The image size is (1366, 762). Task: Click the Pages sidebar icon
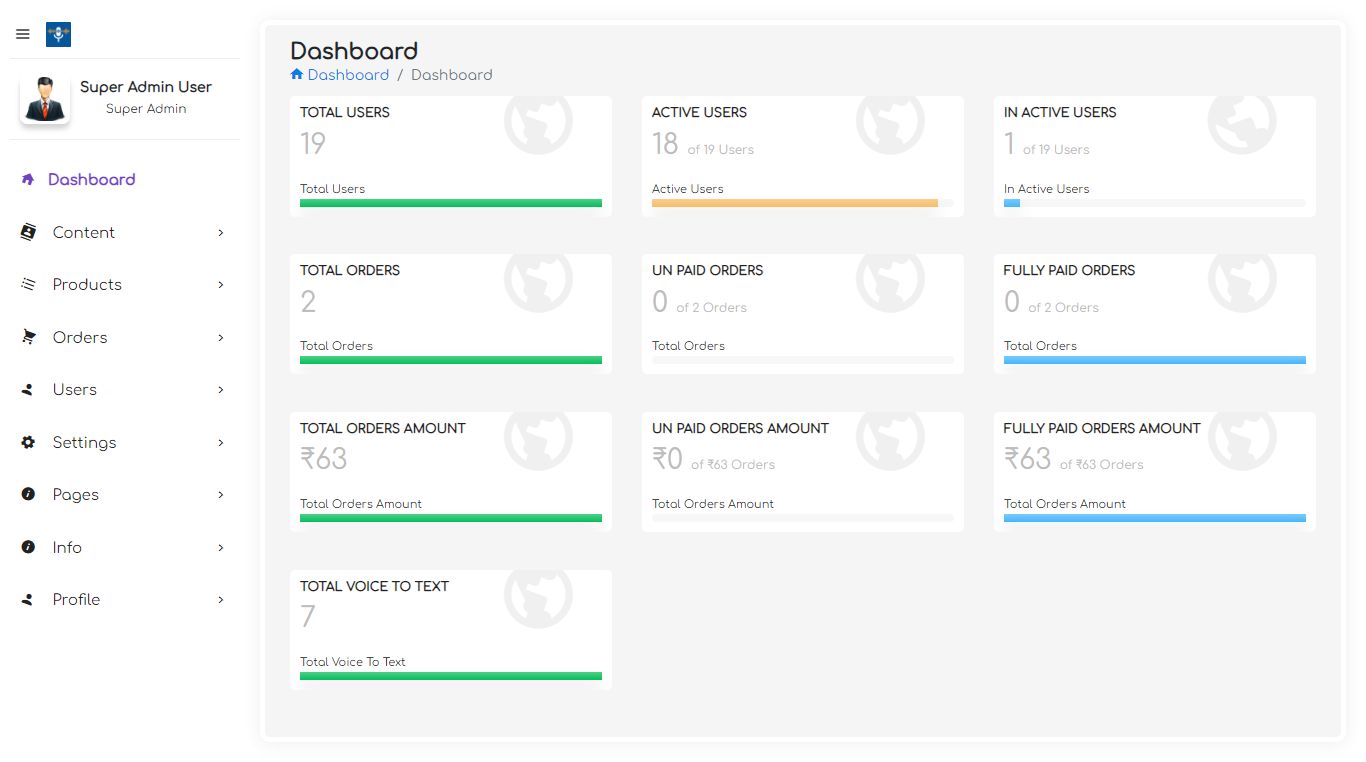coord(28,495)
